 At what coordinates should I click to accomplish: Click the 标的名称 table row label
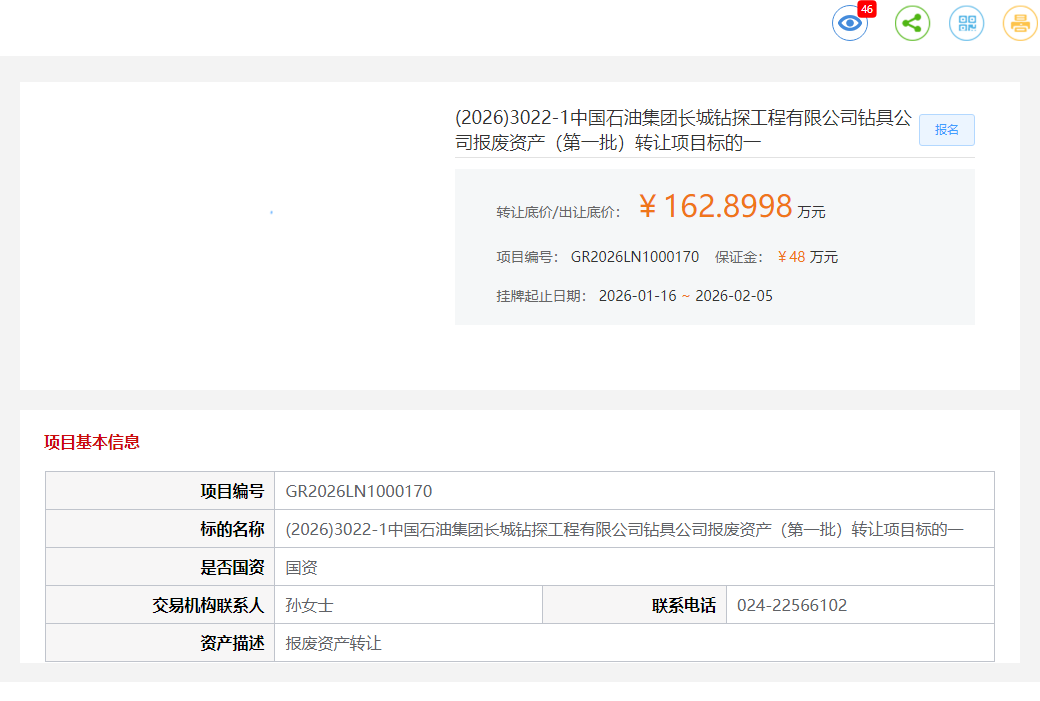pyautogui.click(x=230, y=528)
